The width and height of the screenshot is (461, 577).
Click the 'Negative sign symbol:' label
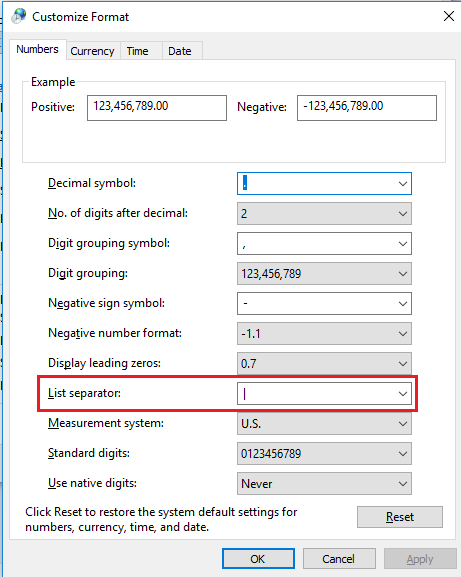coord(107,303)
